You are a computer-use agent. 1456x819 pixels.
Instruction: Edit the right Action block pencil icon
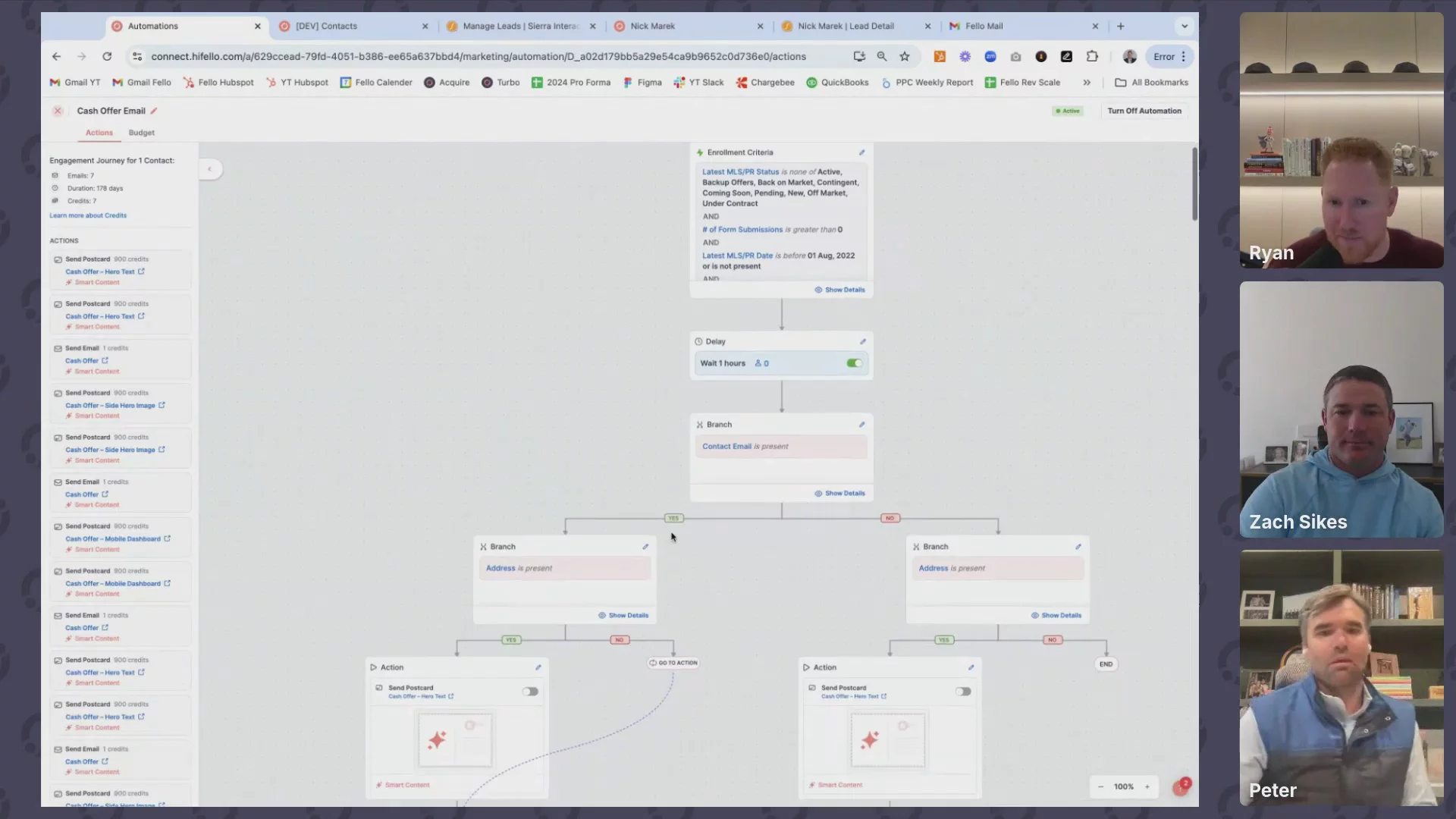click(971, 667)
